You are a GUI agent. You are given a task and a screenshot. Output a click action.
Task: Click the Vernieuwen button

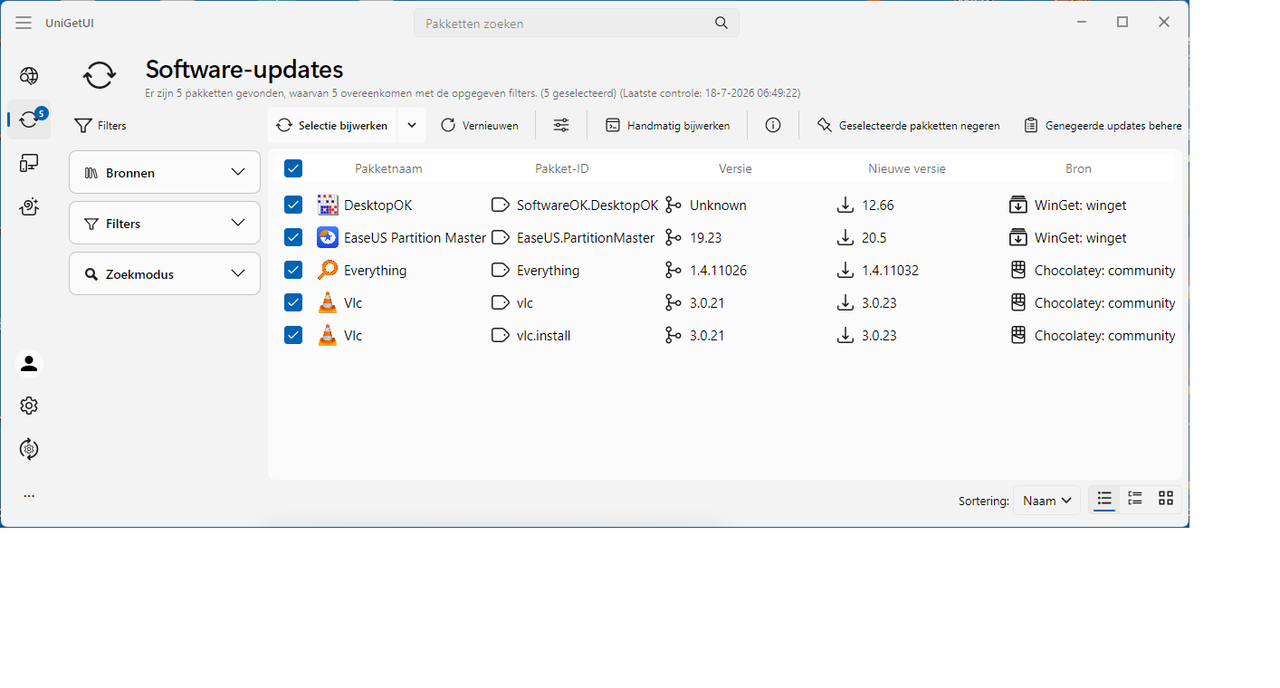480,125
